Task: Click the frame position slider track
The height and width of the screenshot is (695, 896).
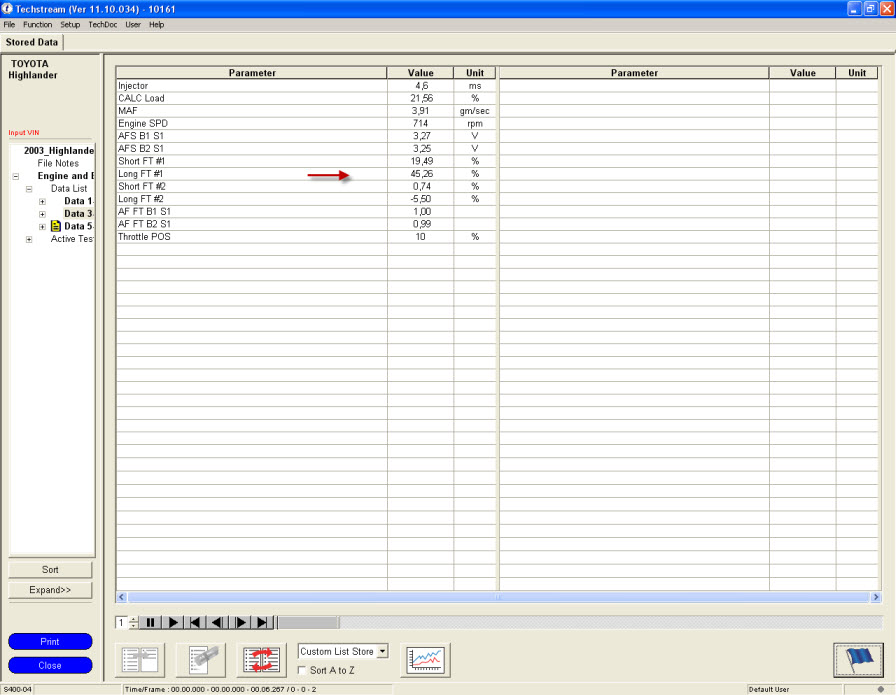Action: coord(580,622)
